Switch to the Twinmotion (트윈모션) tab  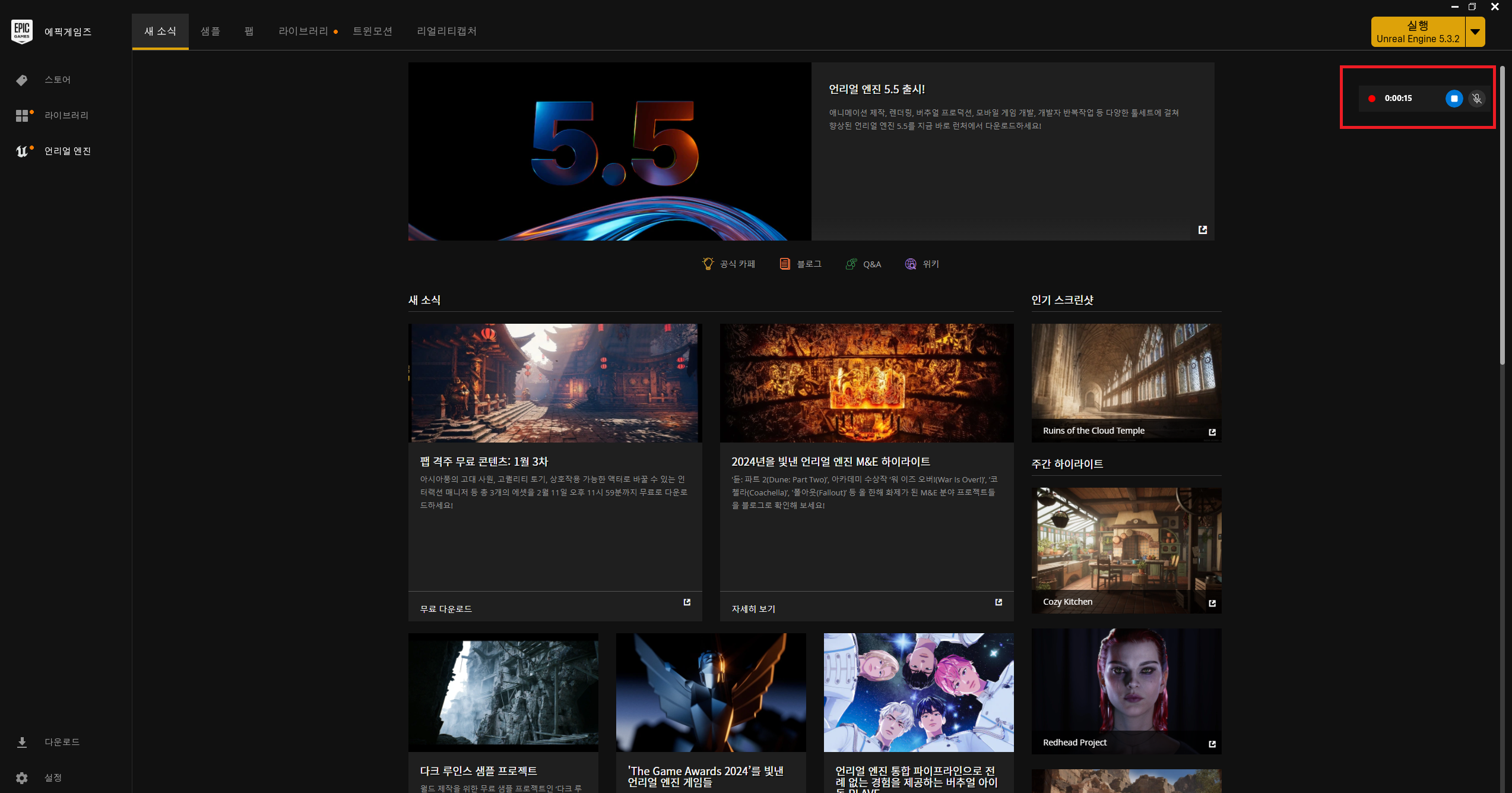(x=372, y=31)
